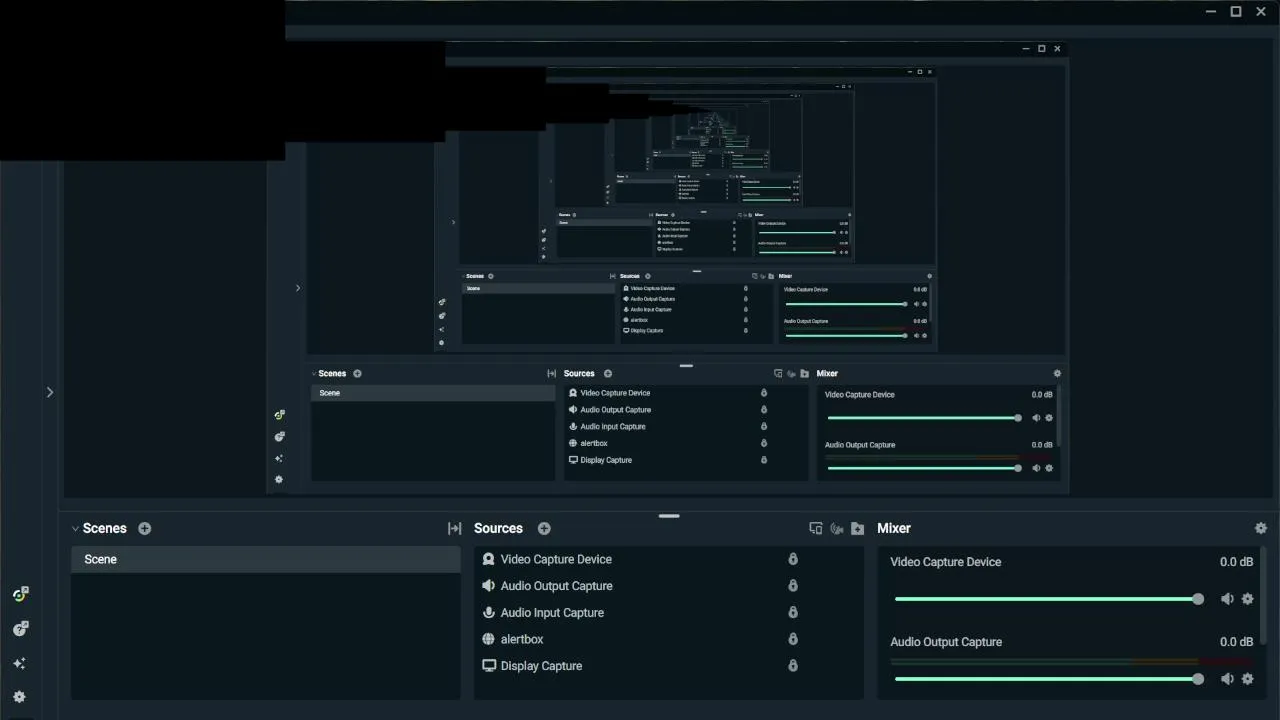
Task: Open the Mixer panel settings gear
Action: click(x=1260, y=528)
